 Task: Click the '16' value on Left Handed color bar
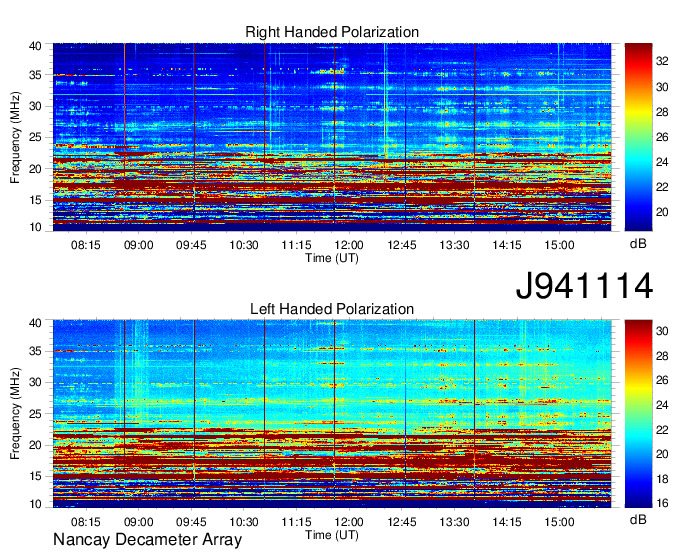click(x=662, y=503)
